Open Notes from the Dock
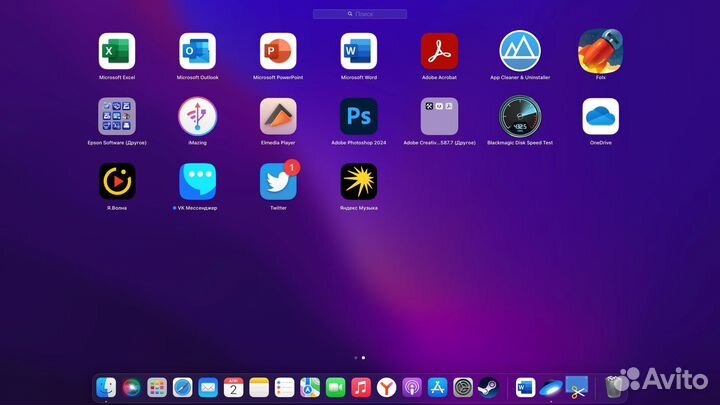Image resolution: width=720 pixels, height=405 pixels. coord(259,388)
